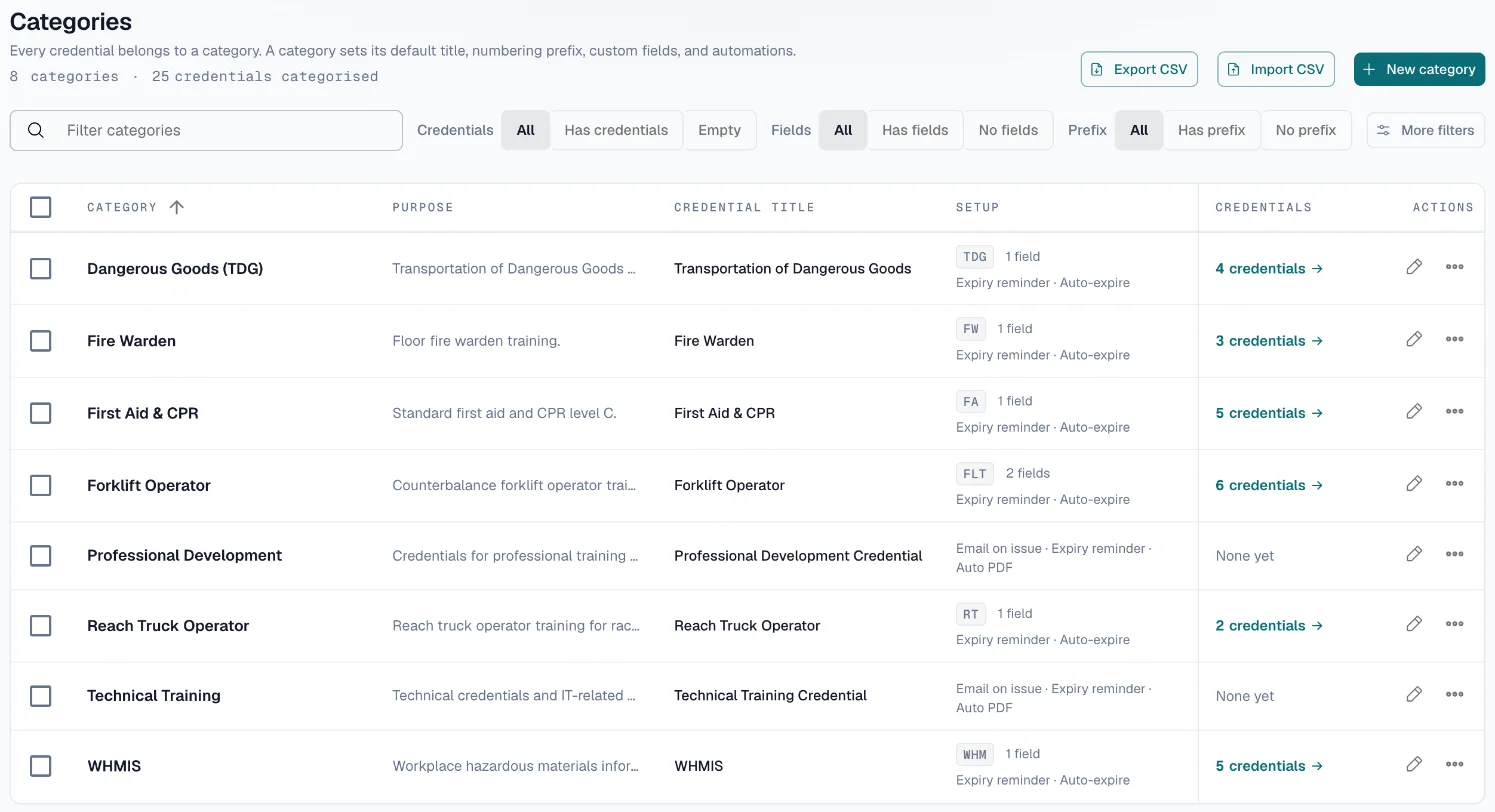Click the pencil icon for Technical Training
The height and width of the screenshot is (812, 1495).
pos(1414,694)
